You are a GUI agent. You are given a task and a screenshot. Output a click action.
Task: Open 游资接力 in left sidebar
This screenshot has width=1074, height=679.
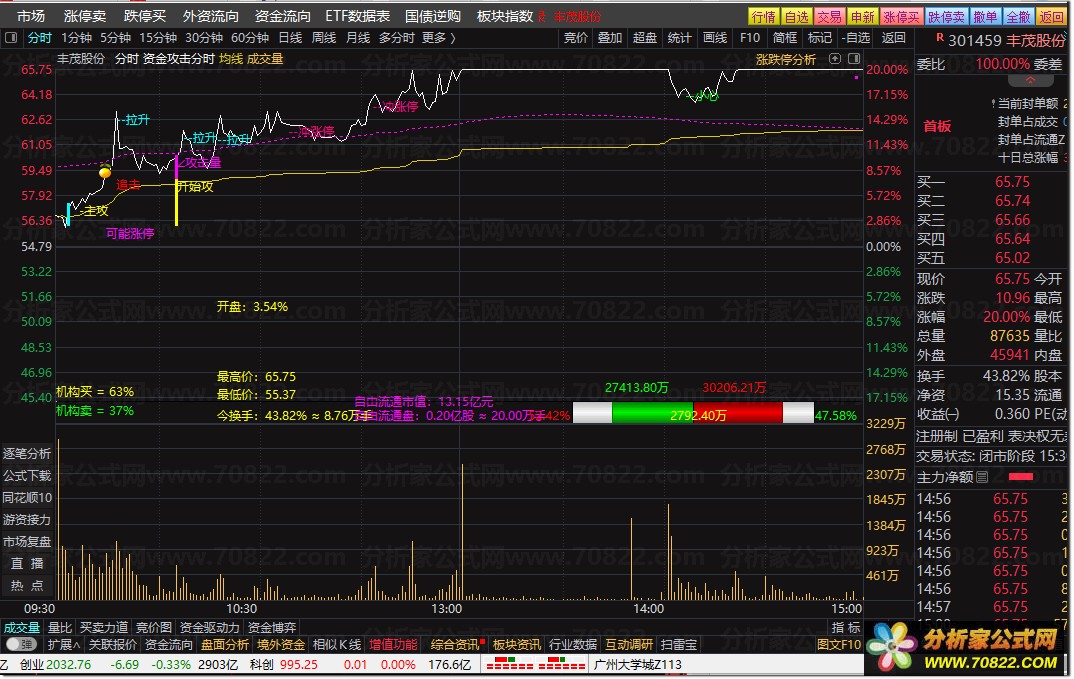pyautogui.click(x=27, y=519)
